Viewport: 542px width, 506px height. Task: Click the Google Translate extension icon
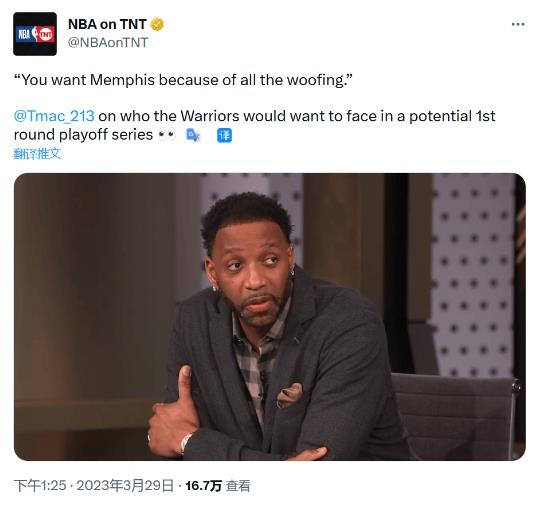click(x=193, y=135)
